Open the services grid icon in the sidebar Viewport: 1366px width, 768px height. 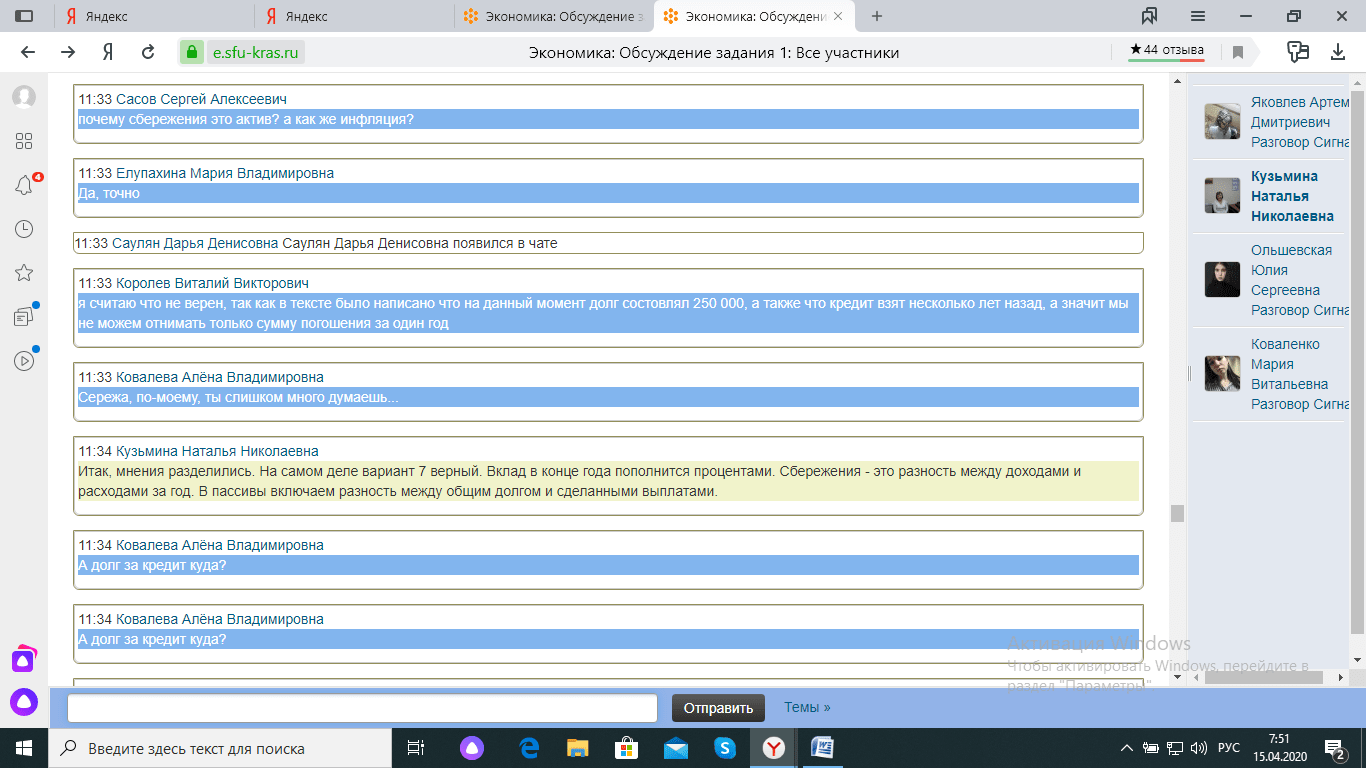click(24, 141)
